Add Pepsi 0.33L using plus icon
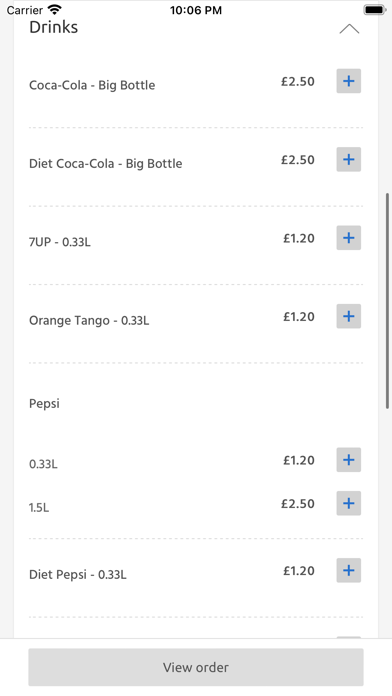The width and height of the screenshot is (392, 696). tap(348, 460)
